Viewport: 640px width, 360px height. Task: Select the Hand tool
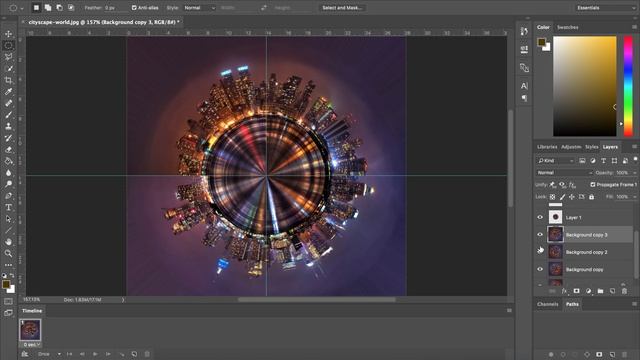click(x=9, y=242)
